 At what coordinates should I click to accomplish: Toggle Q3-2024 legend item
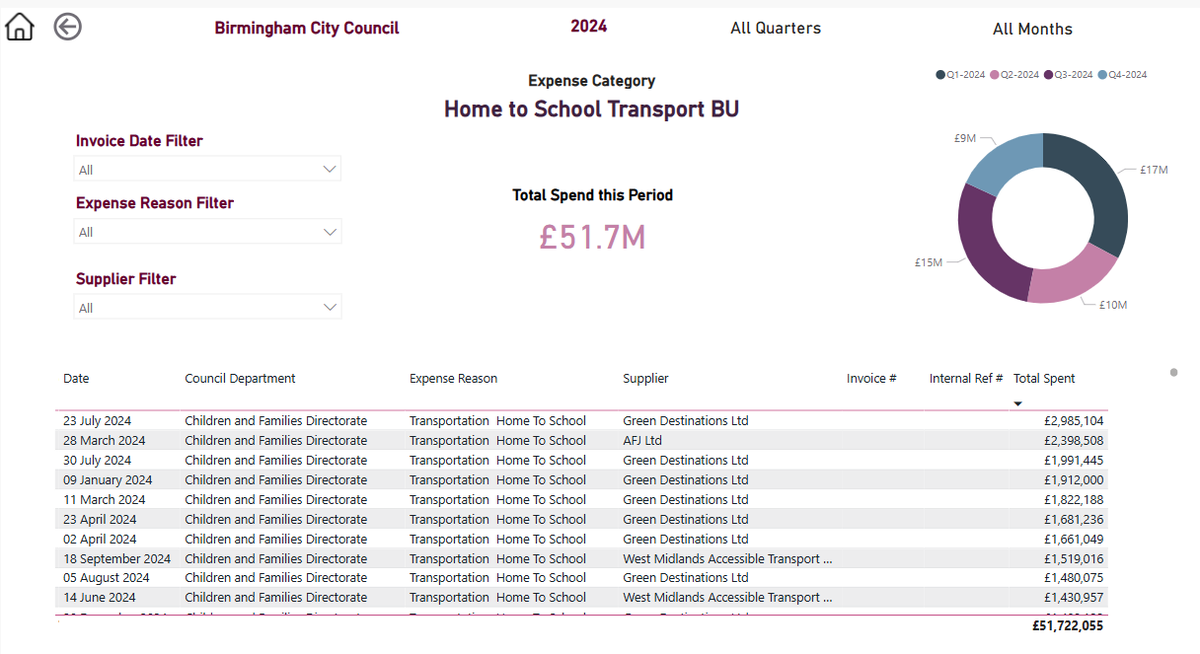pyautogui.click(x=1069, y=75)
